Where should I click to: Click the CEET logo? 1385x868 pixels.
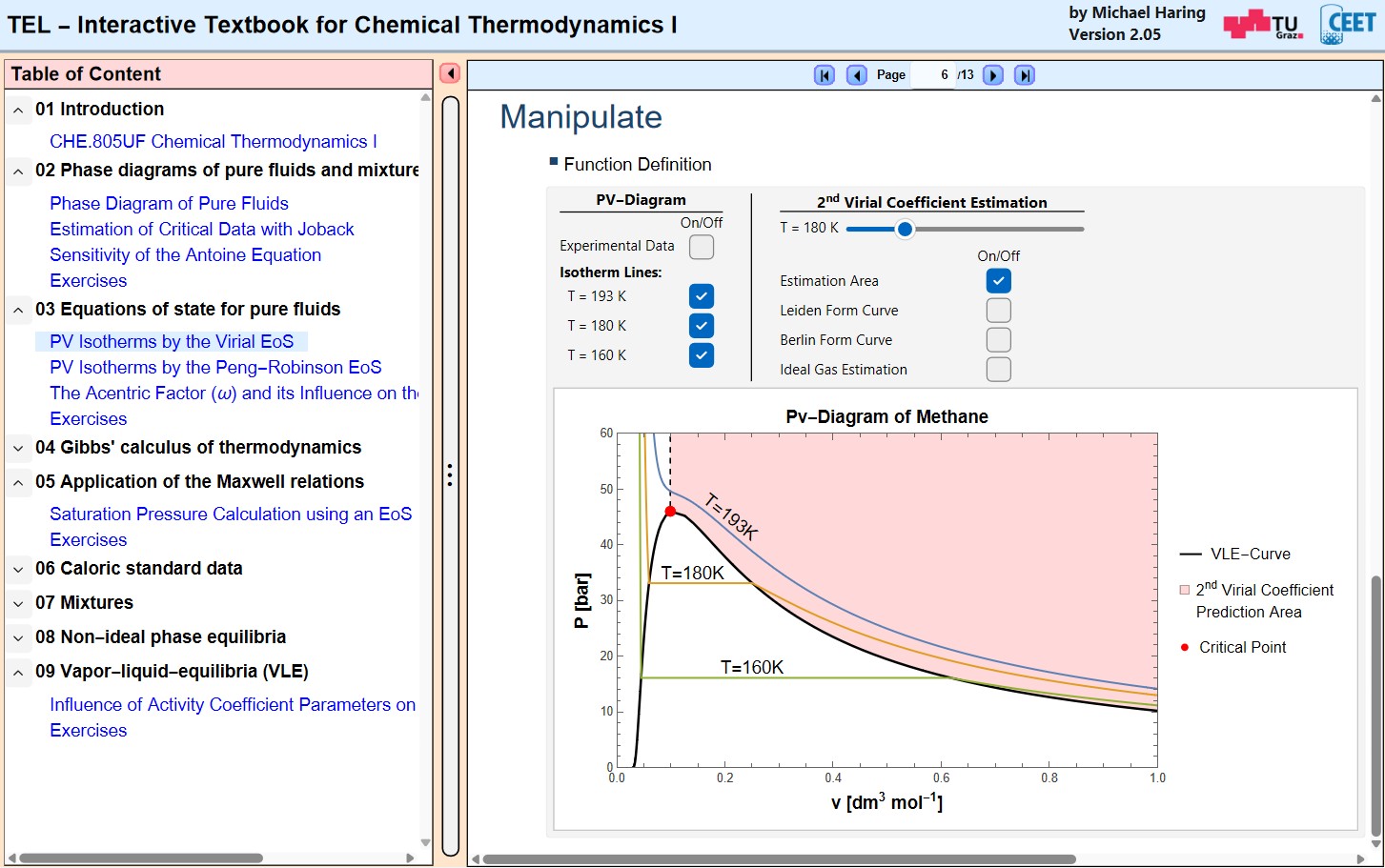pyautogui.click(x=1348, y=25)
